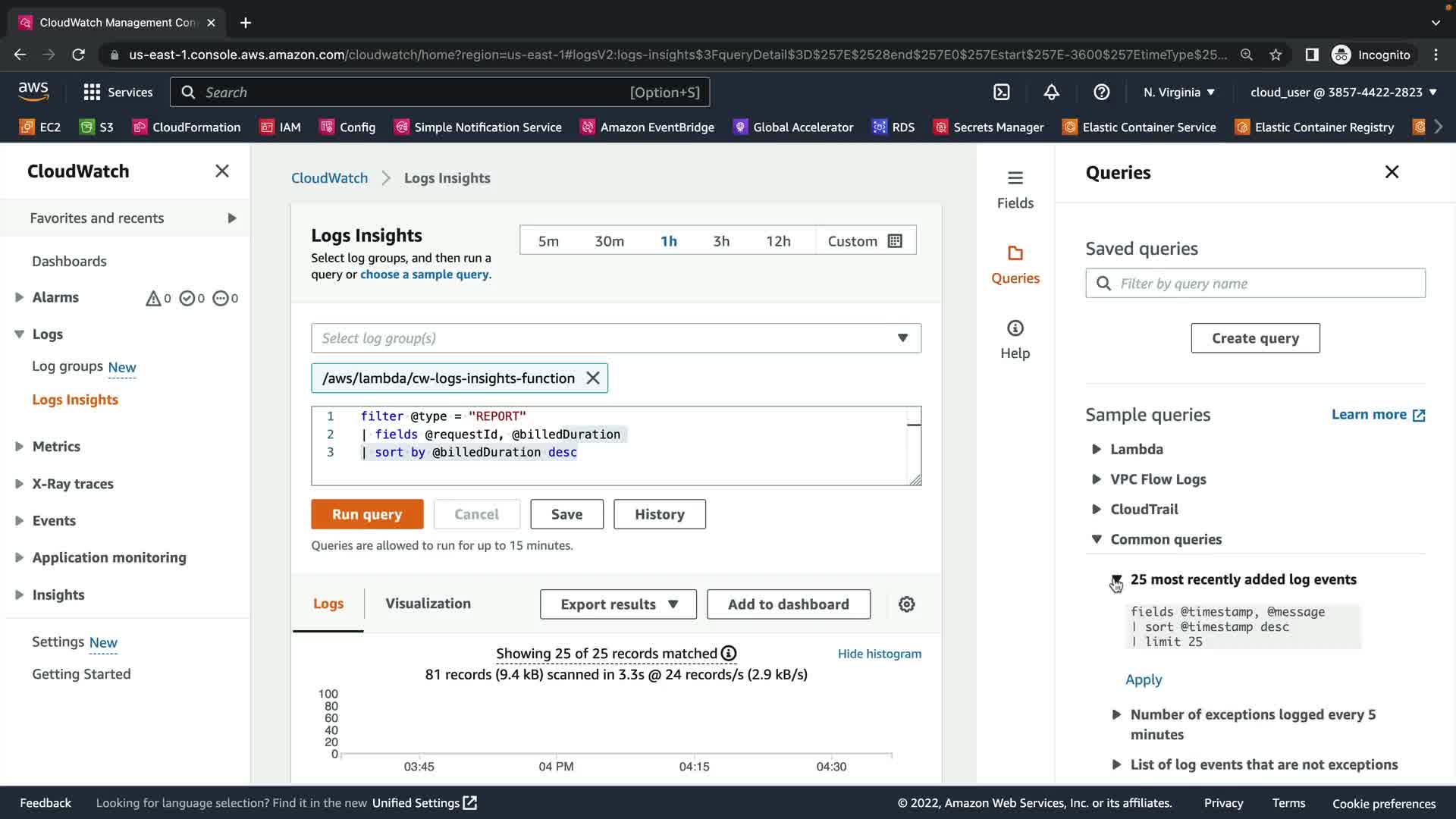Switch to the Visualization tab
The height and width of the screenshot is (819, 1456).
click(428, 604)
